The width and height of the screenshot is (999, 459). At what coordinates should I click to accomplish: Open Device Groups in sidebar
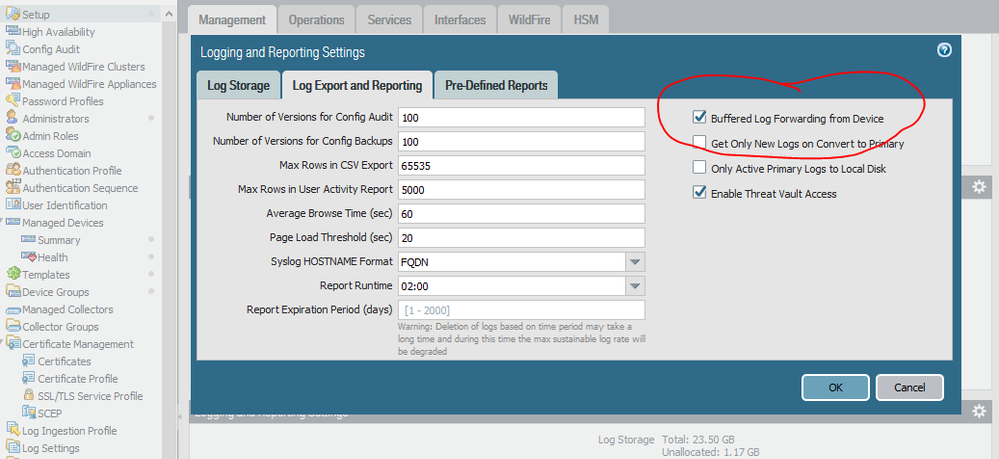pyautogui.click(x=55, y=292)
